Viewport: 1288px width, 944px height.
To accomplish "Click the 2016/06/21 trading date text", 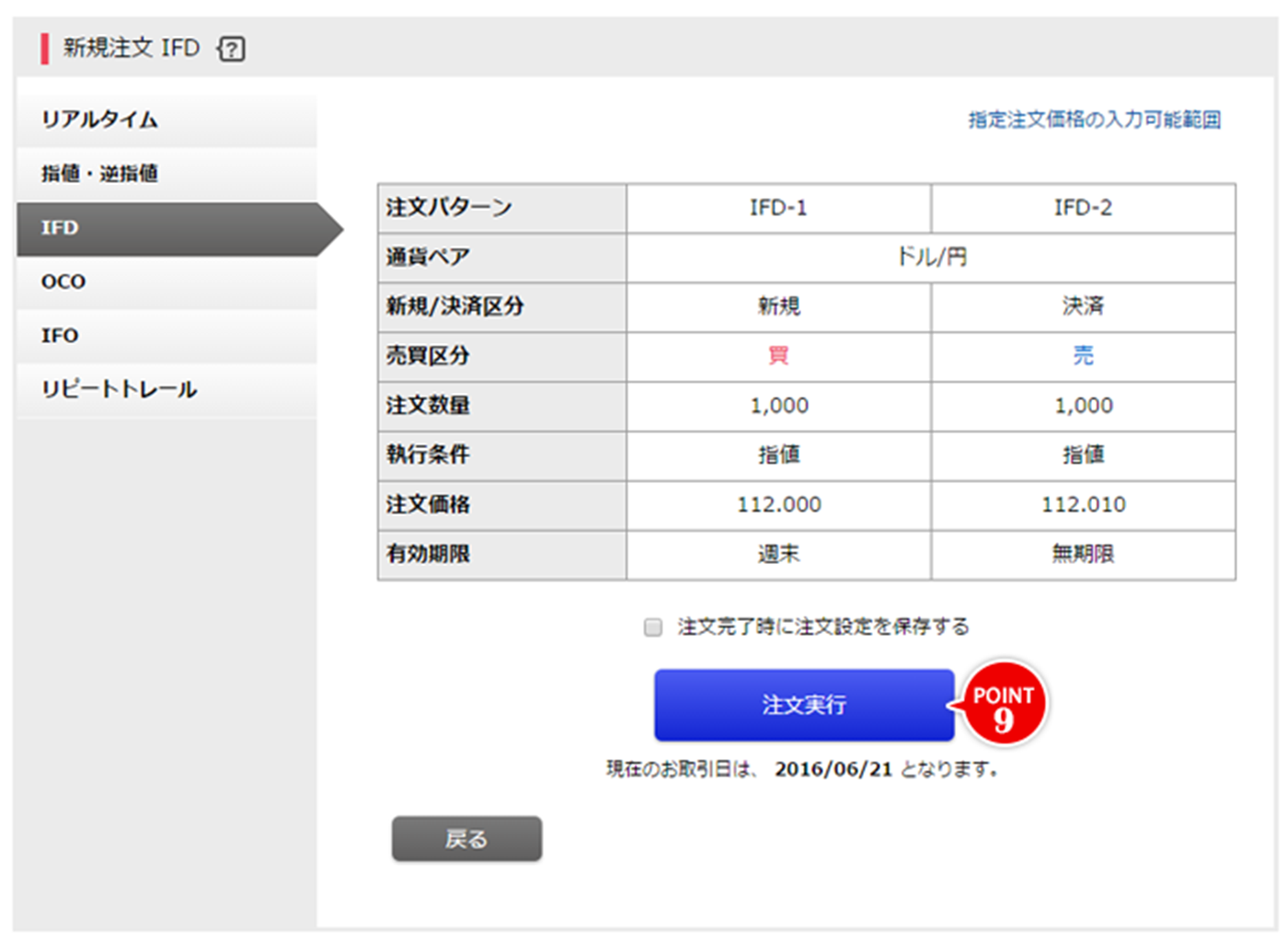I will [x=834, y=770].
